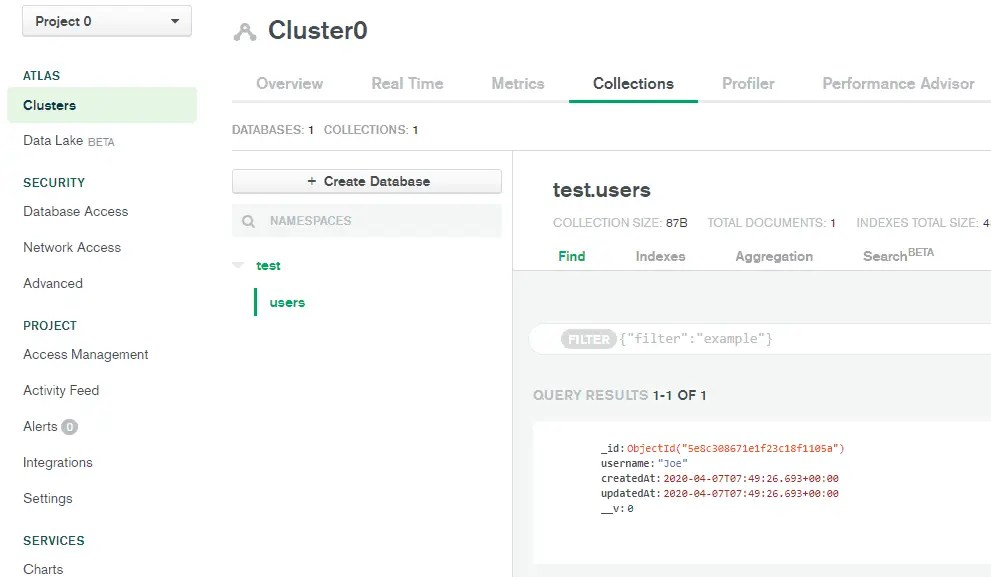Go to Network Access
This screenshot has width=991, height=577.
point(72,247)
